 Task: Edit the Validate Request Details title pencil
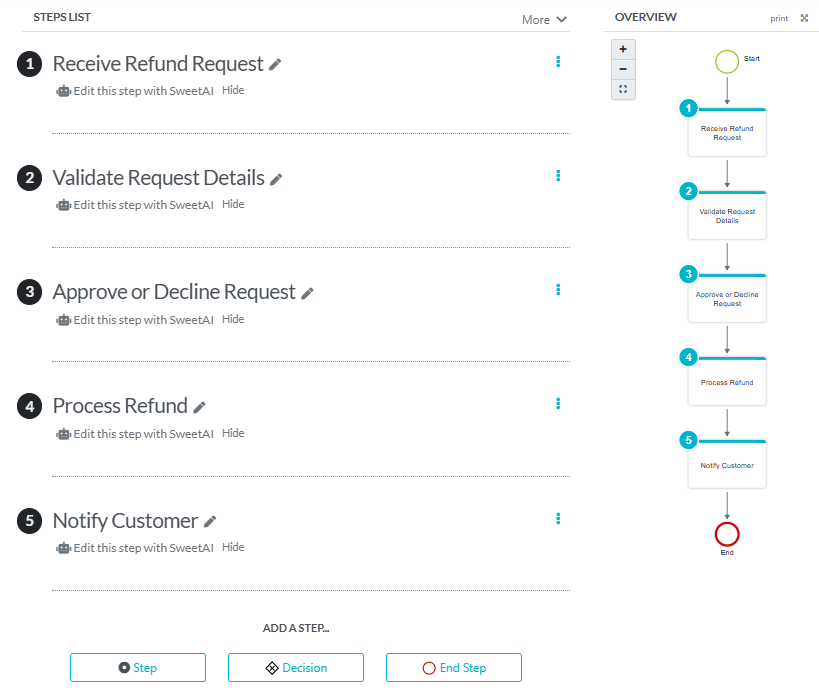[x=276, y=179]
